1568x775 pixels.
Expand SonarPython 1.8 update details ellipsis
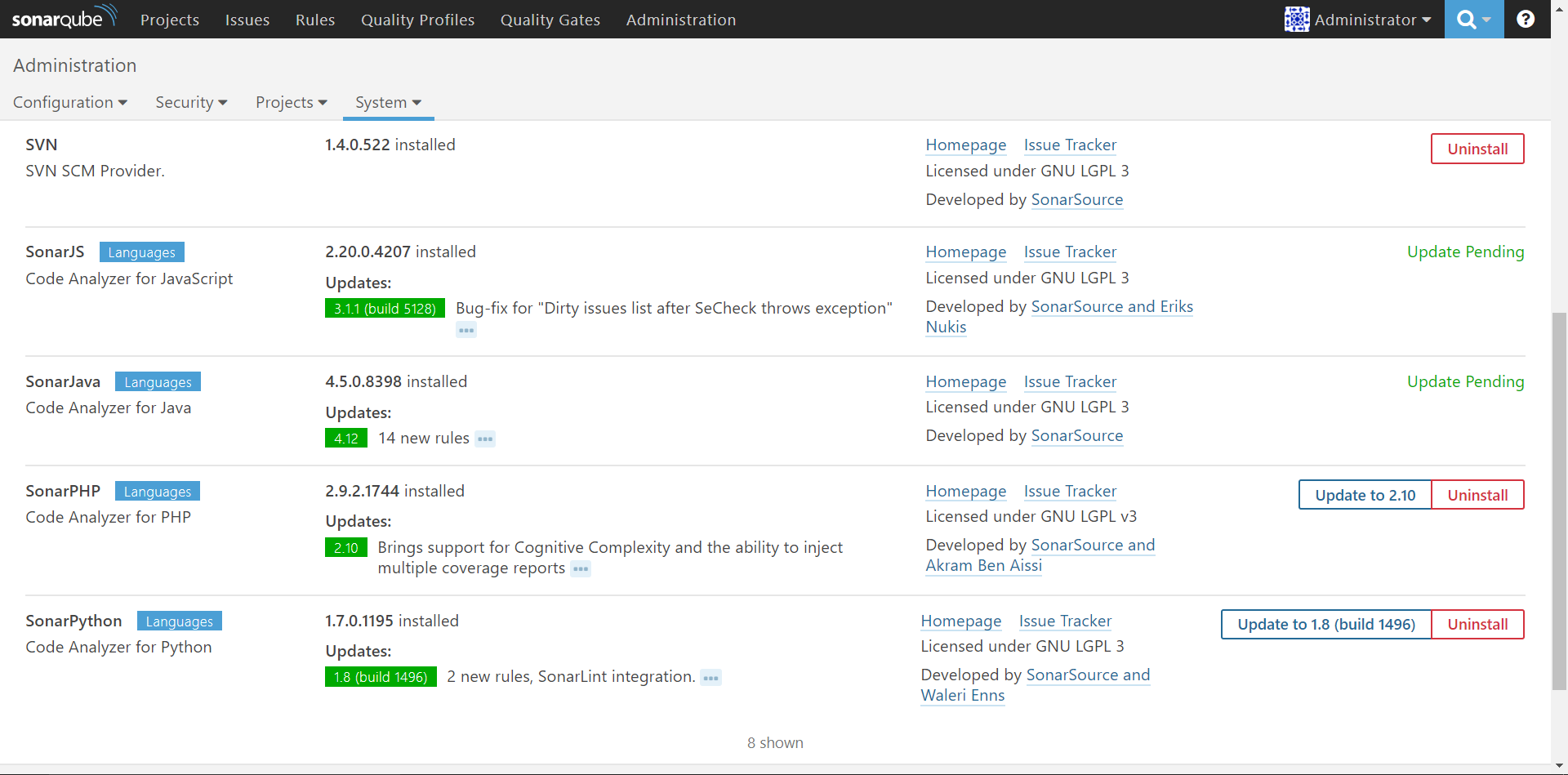(711, 678)
